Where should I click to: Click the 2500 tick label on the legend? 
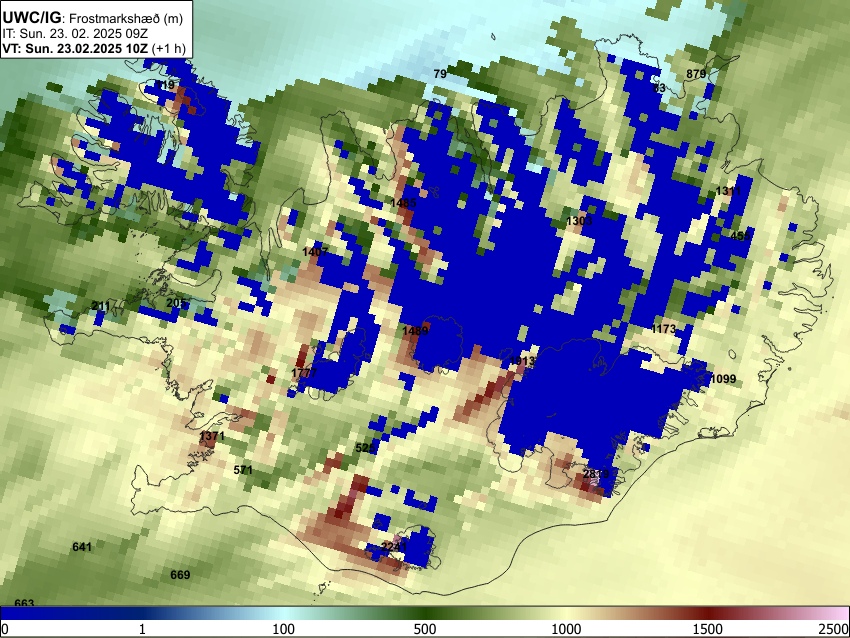click(x=834, y=629)
